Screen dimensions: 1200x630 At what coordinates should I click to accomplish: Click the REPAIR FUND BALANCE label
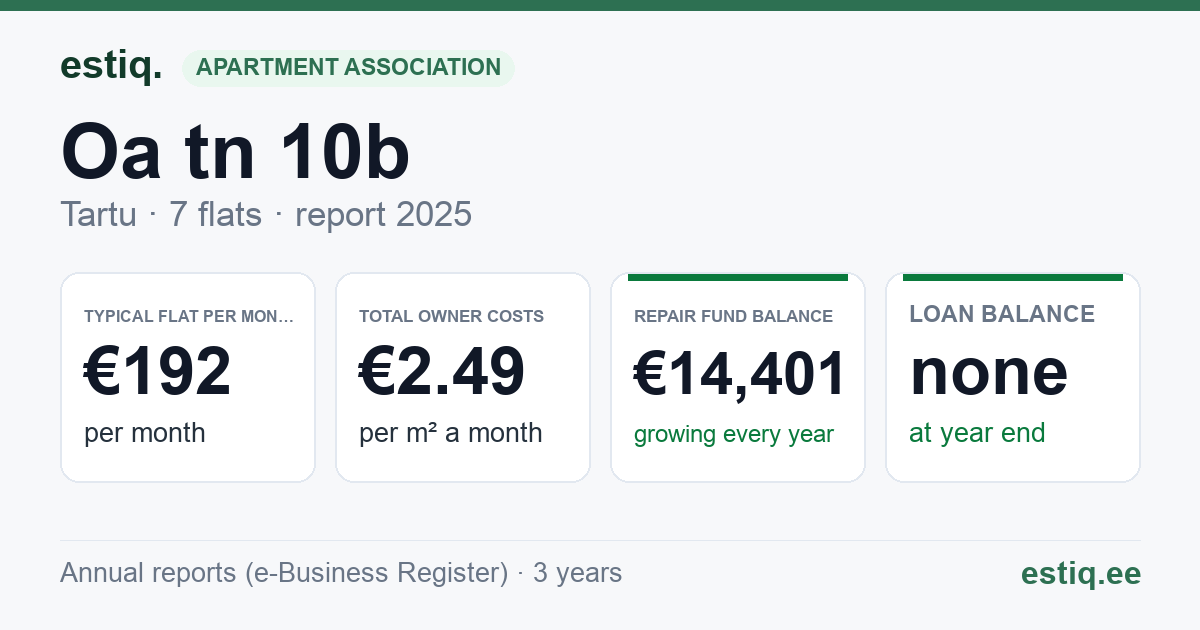(733, 316)
